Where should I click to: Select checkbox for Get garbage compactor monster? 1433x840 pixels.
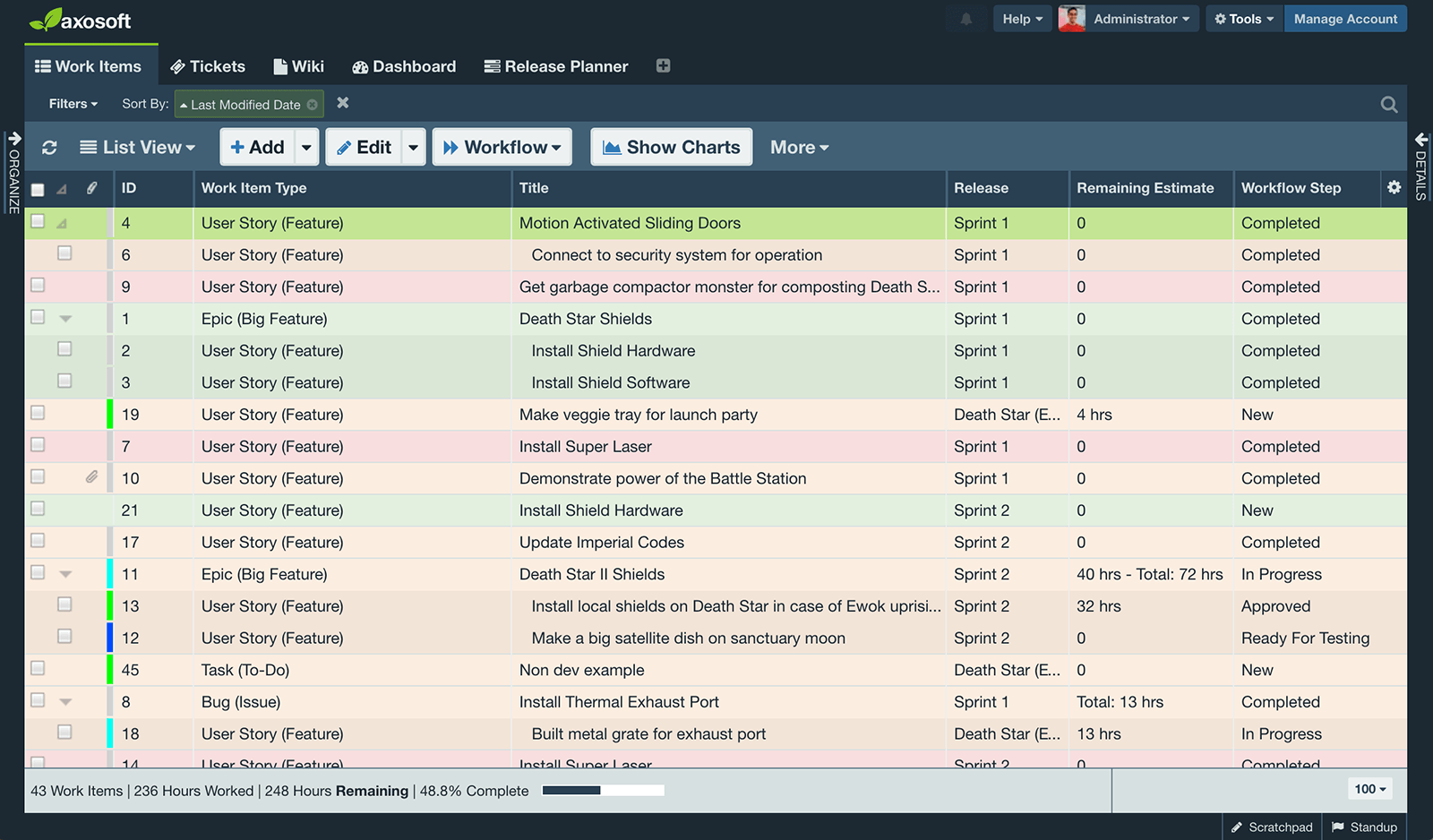[x=38, y=285]
